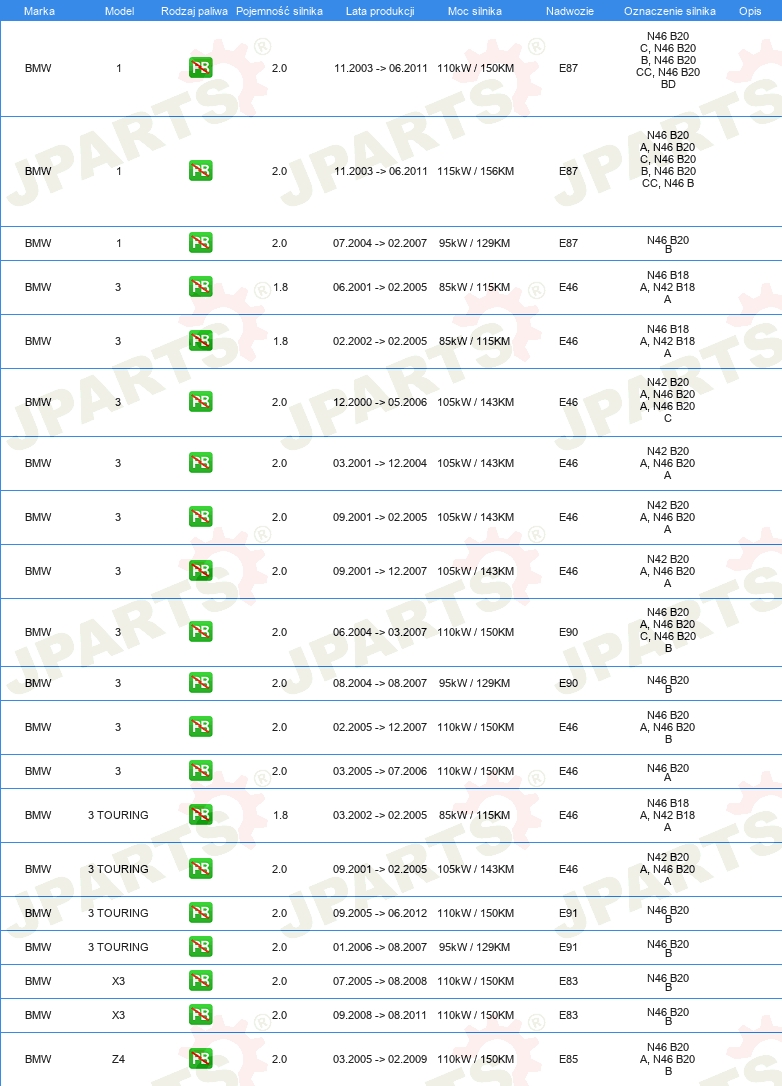Screen dimensions: 782x1086
Task: Select the power value 115kW / 156KM
Action: (x=476, y=171)
